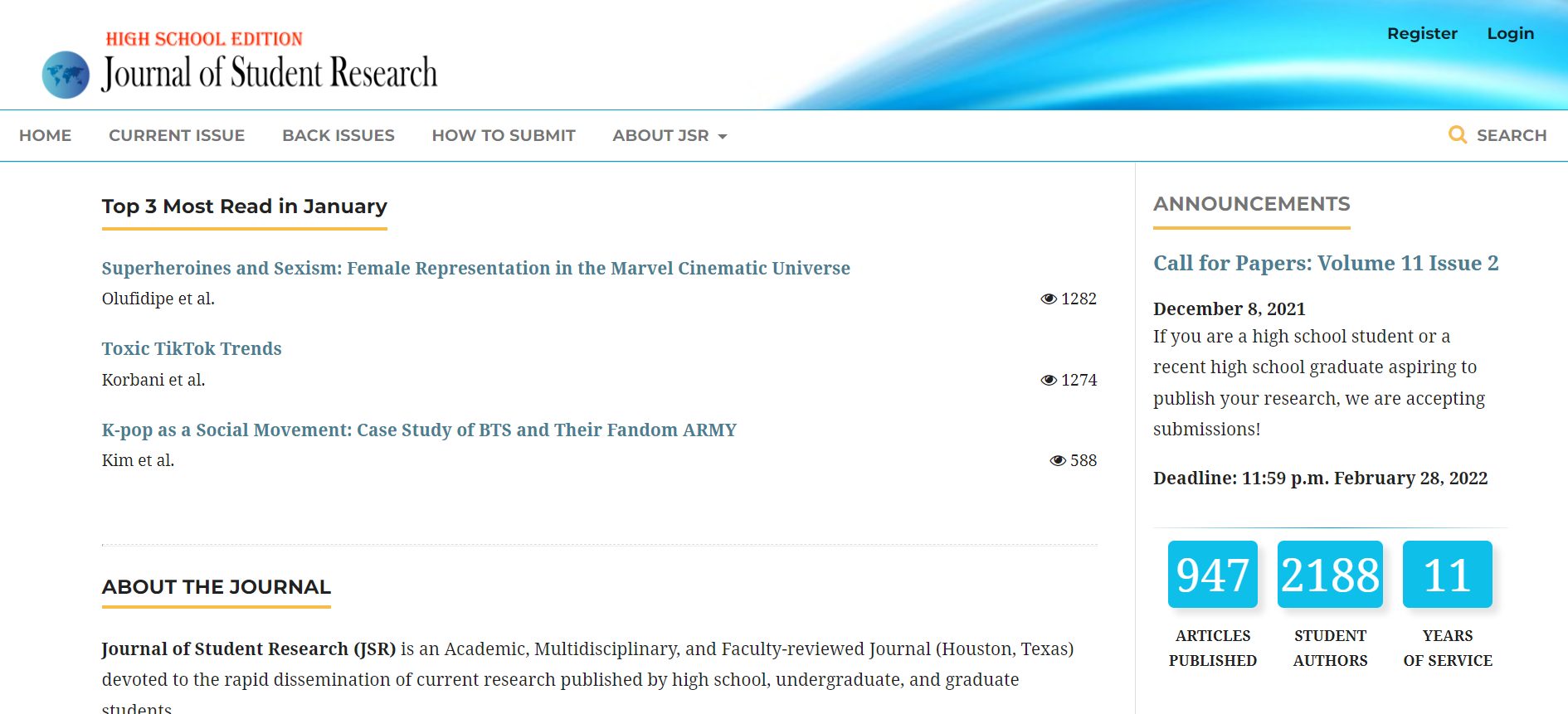
Task: Open Call for Papers Volume 11 announcement
Action: 1326,263
